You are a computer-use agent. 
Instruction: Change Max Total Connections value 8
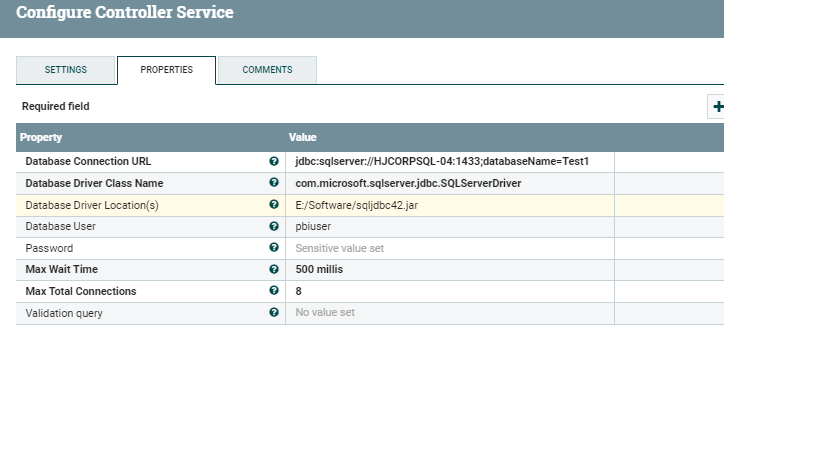coord(299,291)
